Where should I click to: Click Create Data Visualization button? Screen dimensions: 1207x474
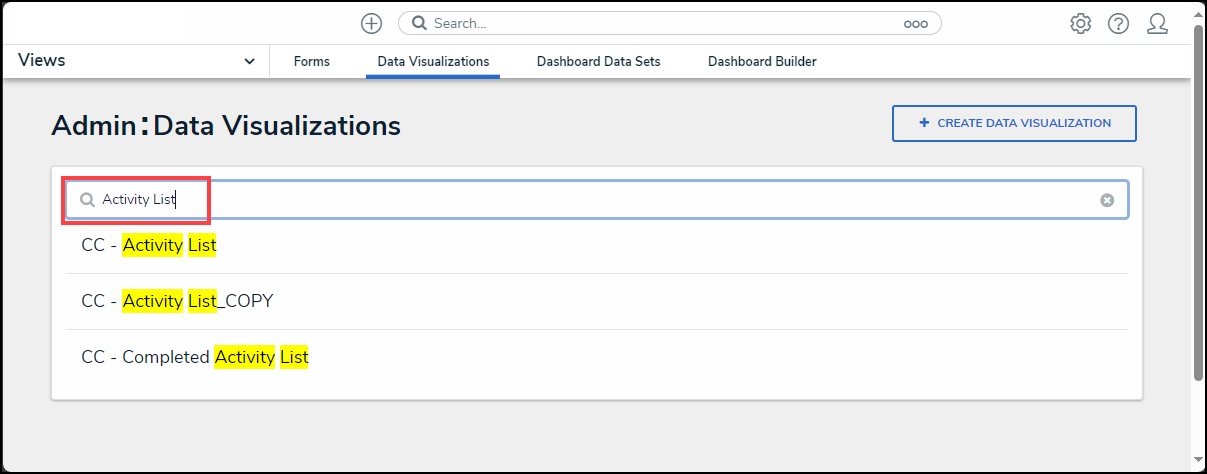1014,124
